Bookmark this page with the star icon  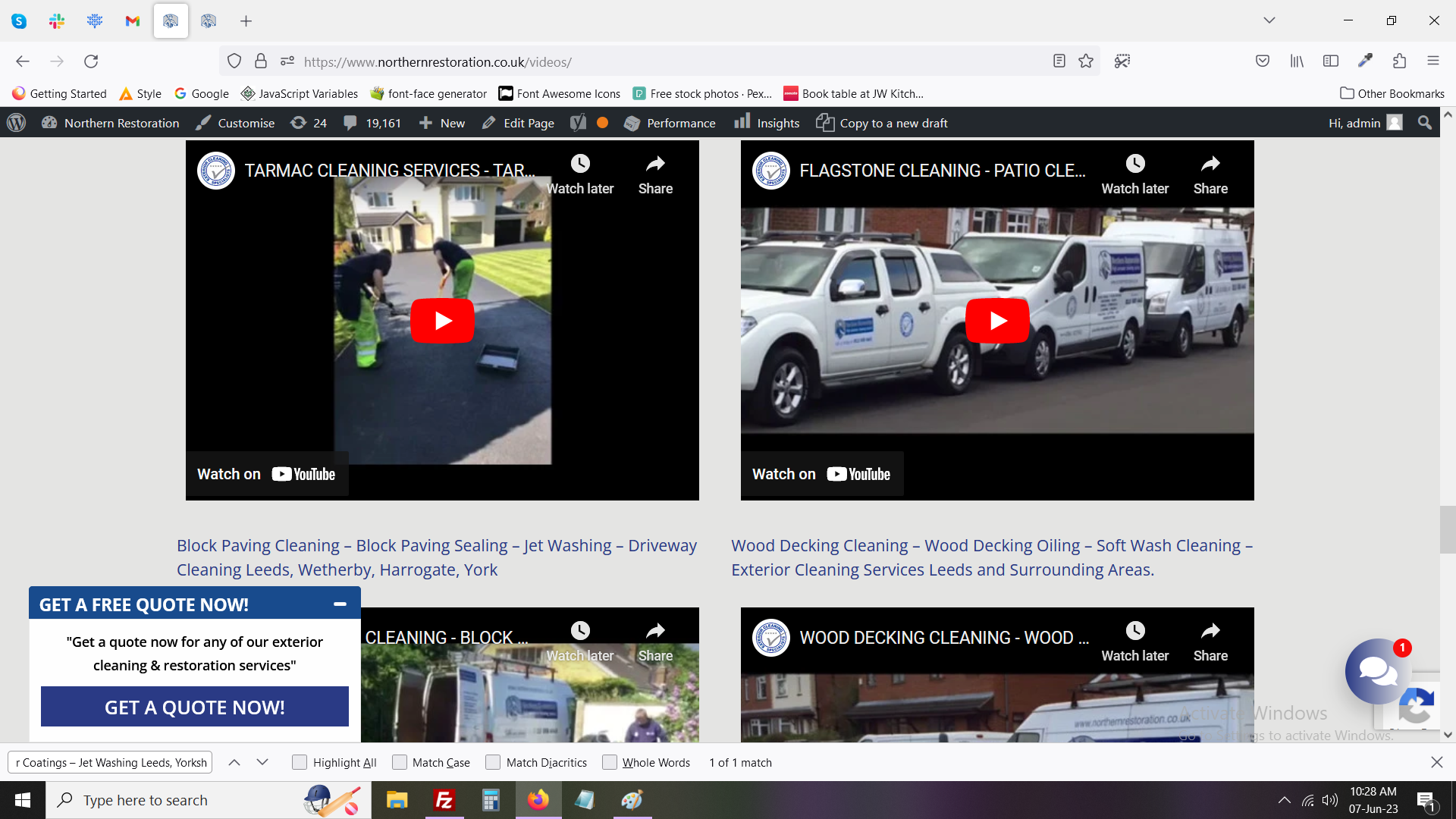[1086, 61]
